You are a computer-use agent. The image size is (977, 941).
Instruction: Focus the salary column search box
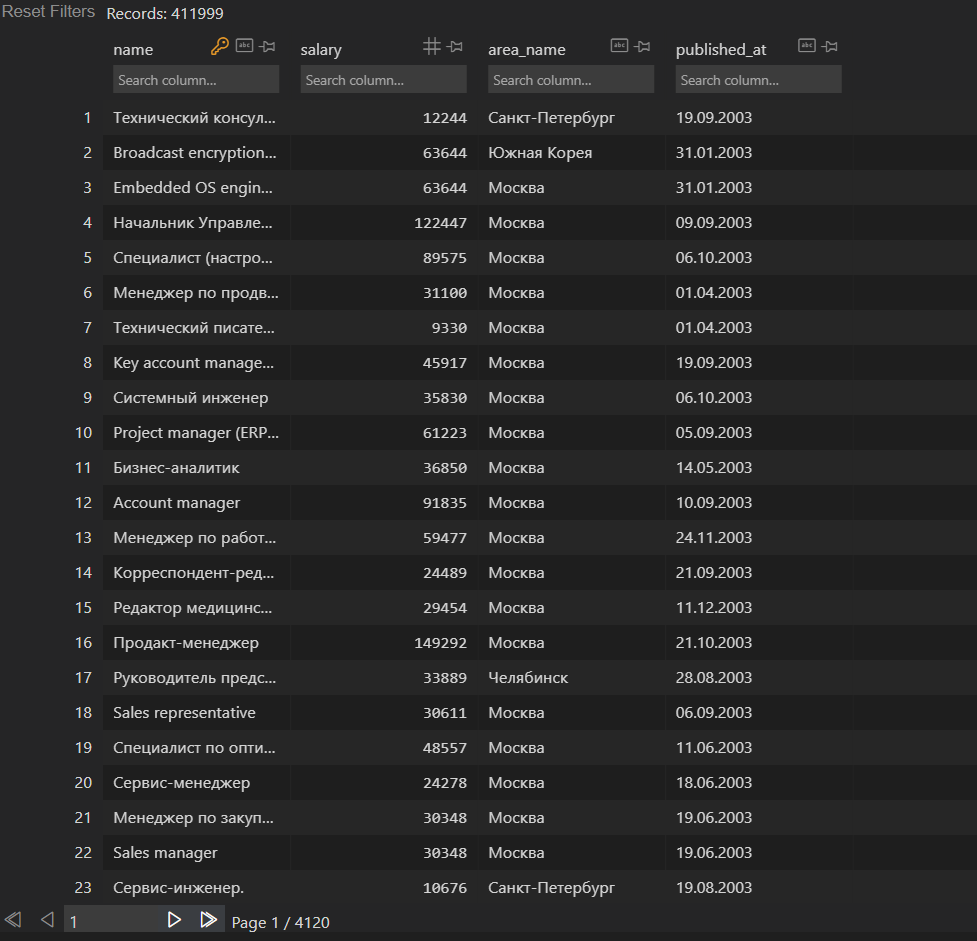pyautogui.click(x=384, y=80)
